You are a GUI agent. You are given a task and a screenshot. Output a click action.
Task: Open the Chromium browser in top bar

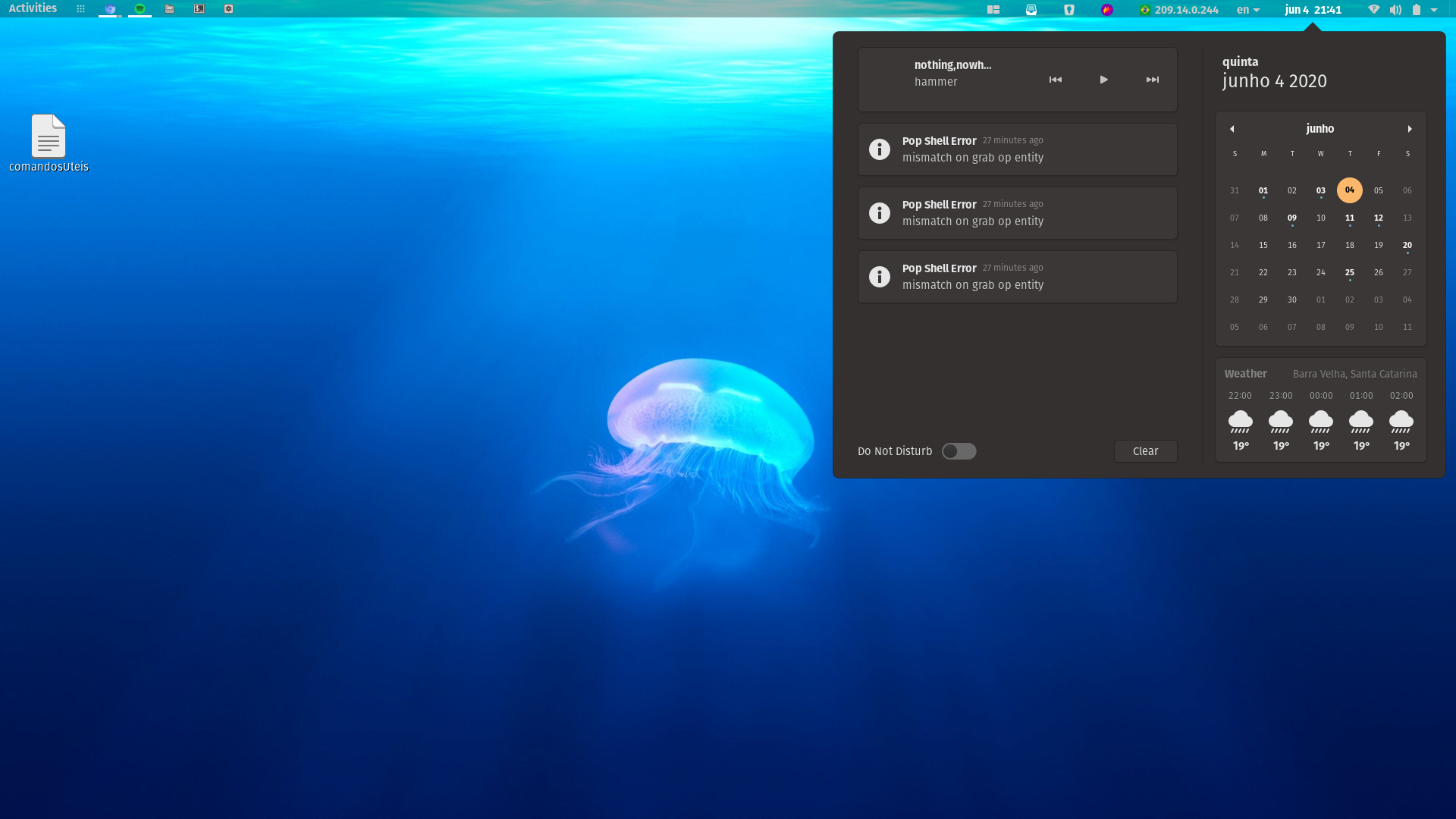pos(110,9)
